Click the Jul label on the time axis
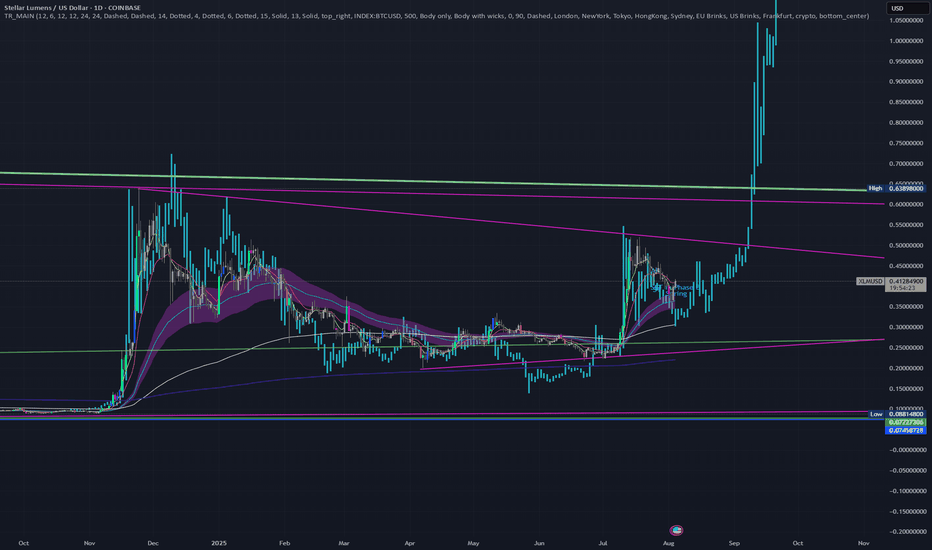This screenshot has width=932, height=550. pos(603,543)
